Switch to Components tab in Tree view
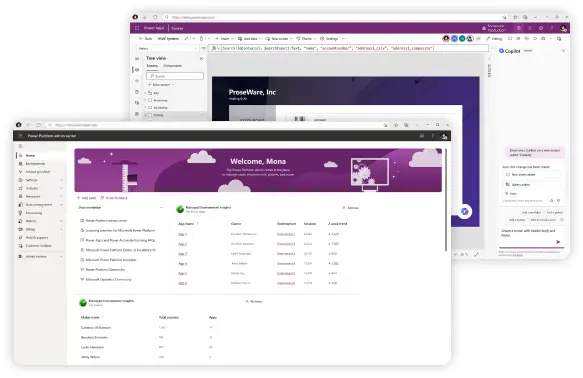 tap(173, 66)
